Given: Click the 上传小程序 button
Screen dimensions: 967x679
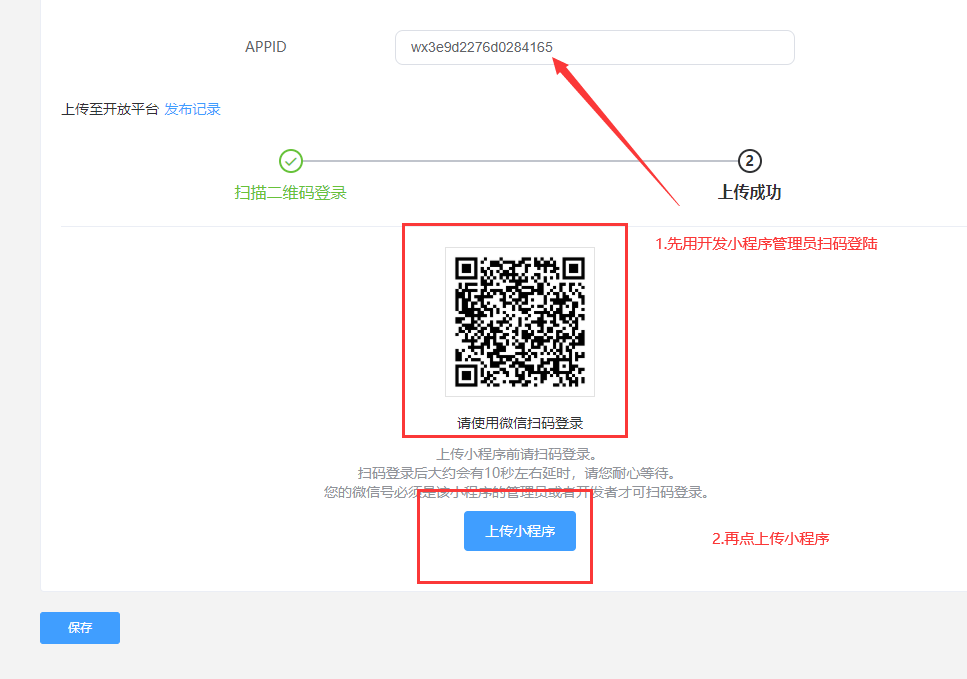Looking at the screenshot, I should coord(519,531).
